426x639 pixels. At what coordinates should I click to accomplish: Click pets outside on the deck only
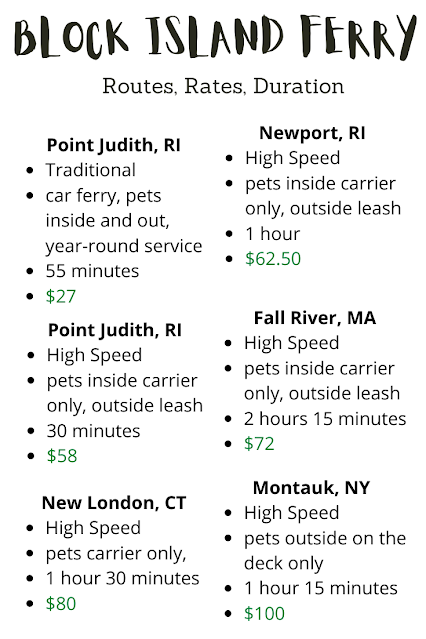(325, 551)
